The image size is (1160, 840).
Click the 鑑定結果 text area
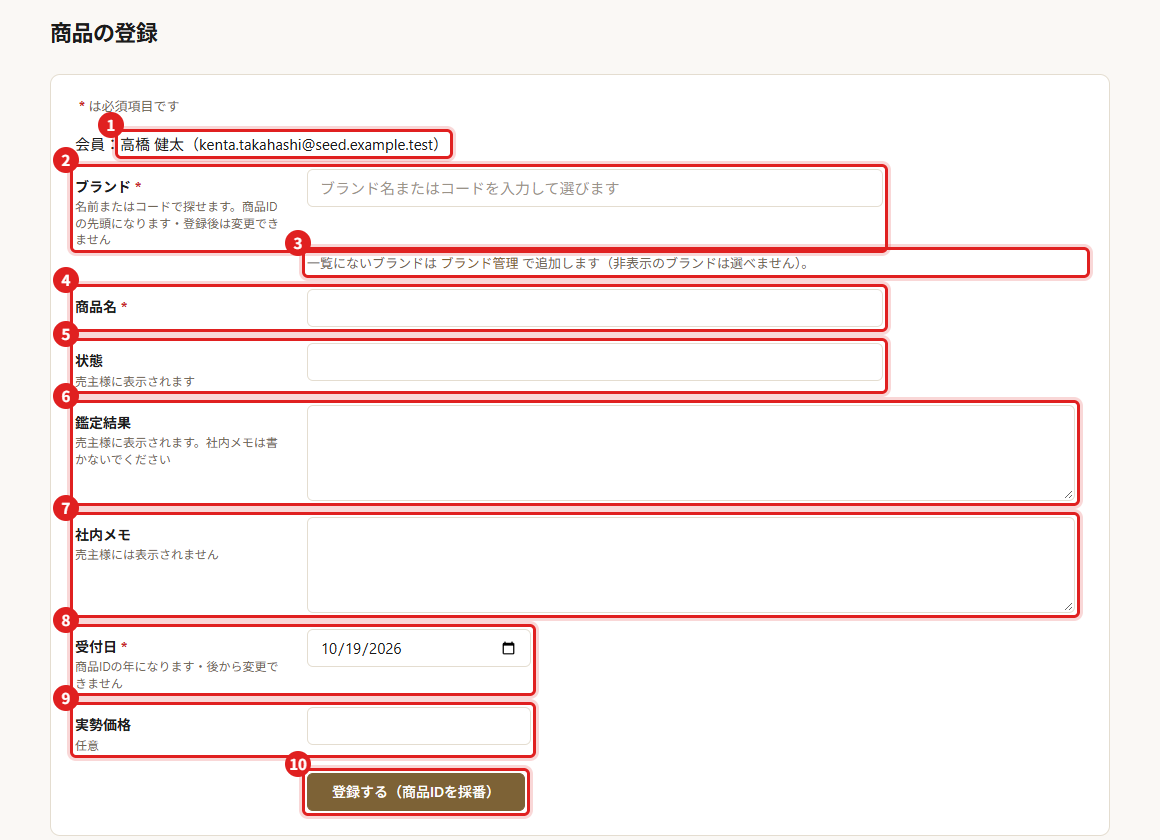click(x=691, y=453)
